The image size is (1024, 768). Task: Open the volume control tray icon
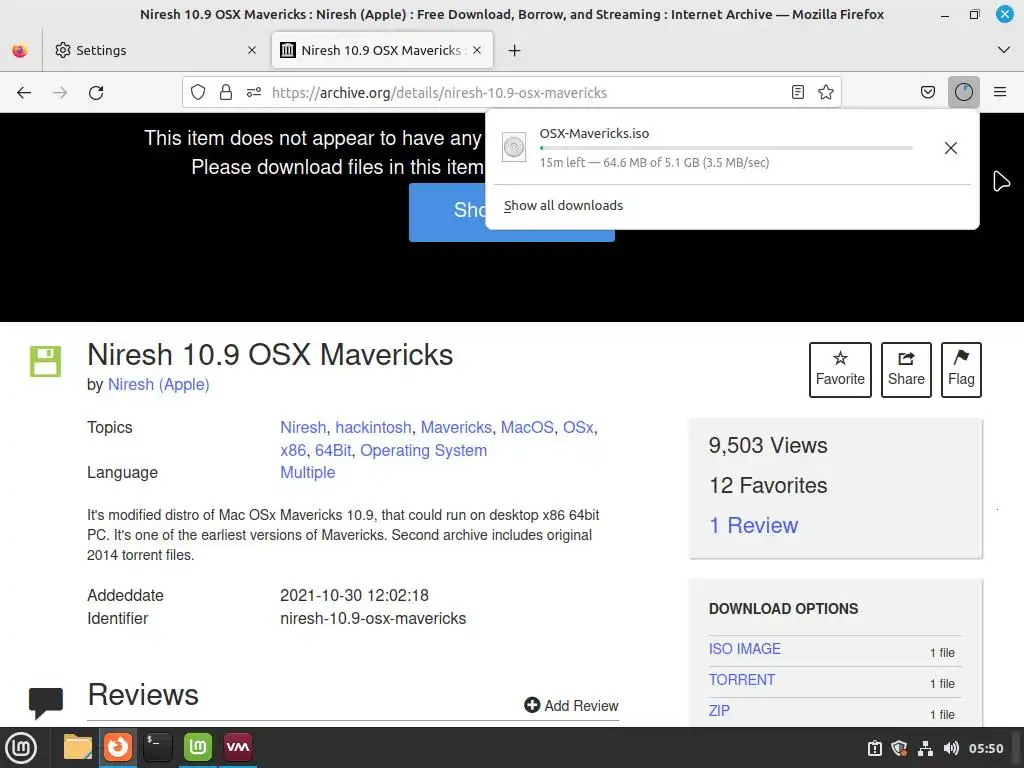pos(951,748)
